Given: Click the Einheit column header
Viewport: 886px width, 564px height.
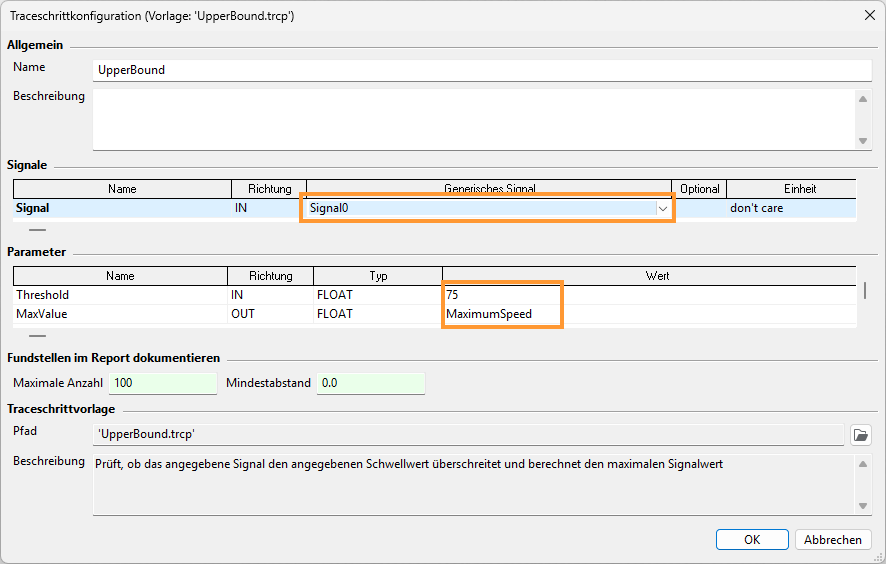Looking at the screenshot, I should coord(791,189).
